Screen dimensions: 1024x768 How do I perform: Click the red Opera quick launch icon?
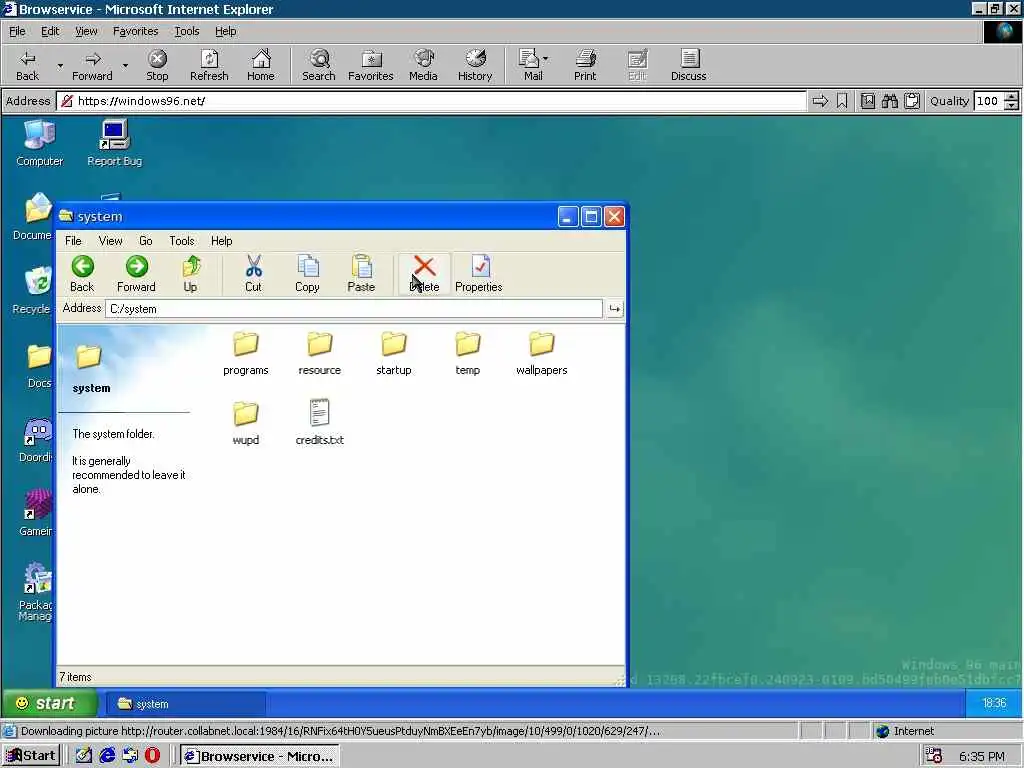(152, 756)
